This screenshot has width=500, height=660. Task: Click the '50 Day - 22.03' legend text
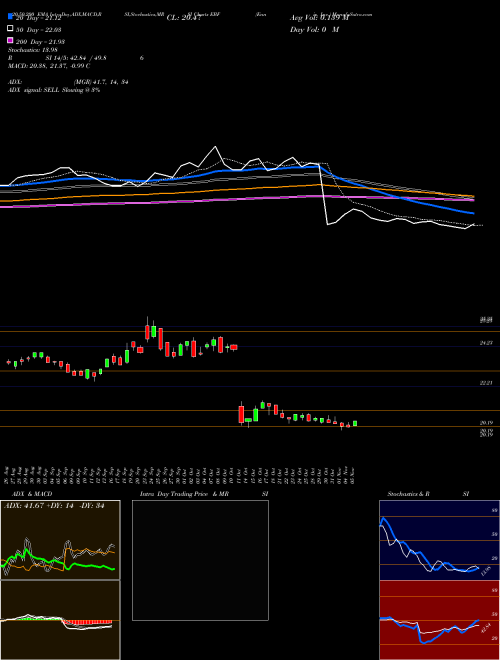click(38, 29)
